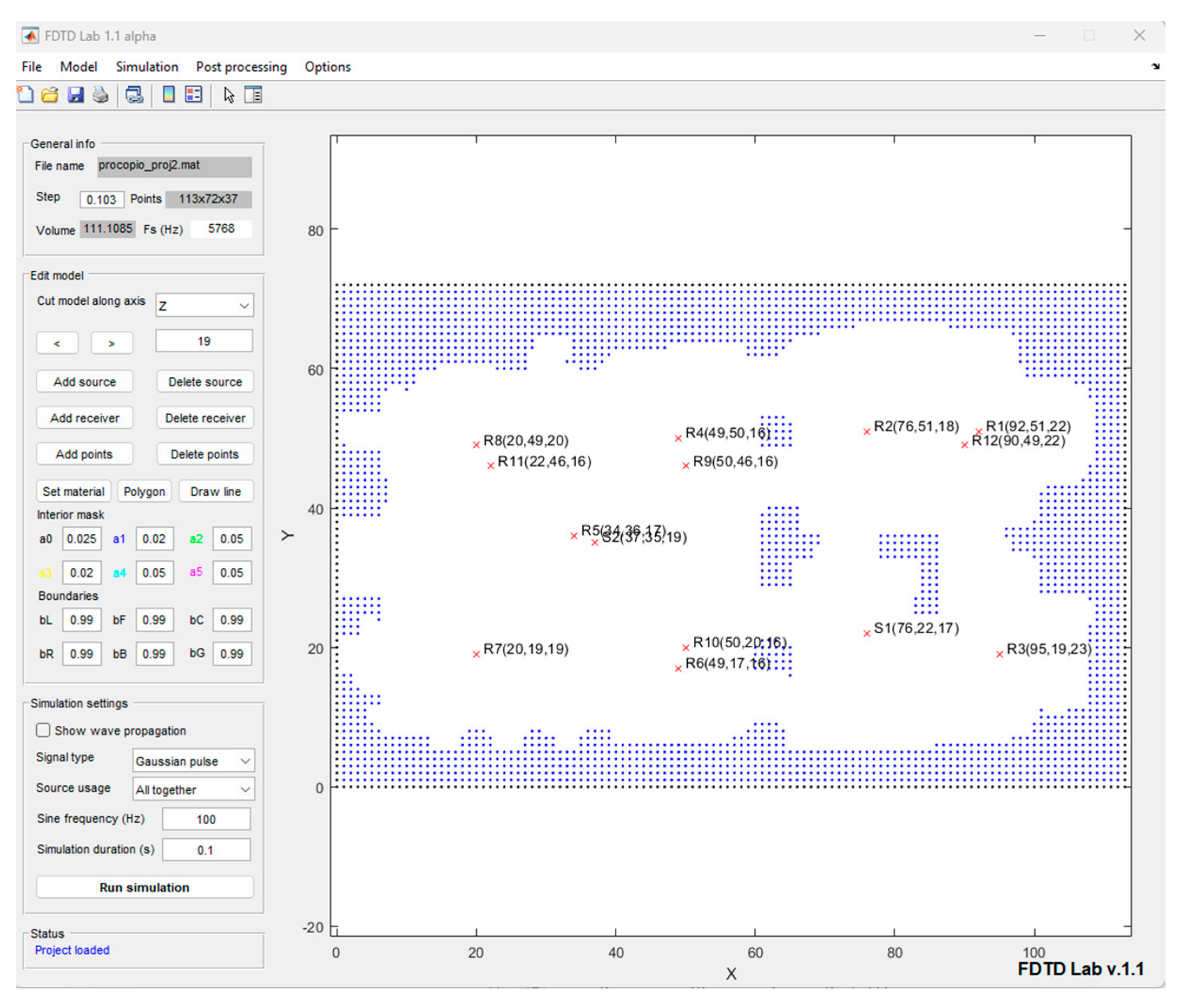Expand the Cut model along axis dropdown
Viewport: 1185px width, 1008px height.
pyautogui.click(x=204, y=306)
